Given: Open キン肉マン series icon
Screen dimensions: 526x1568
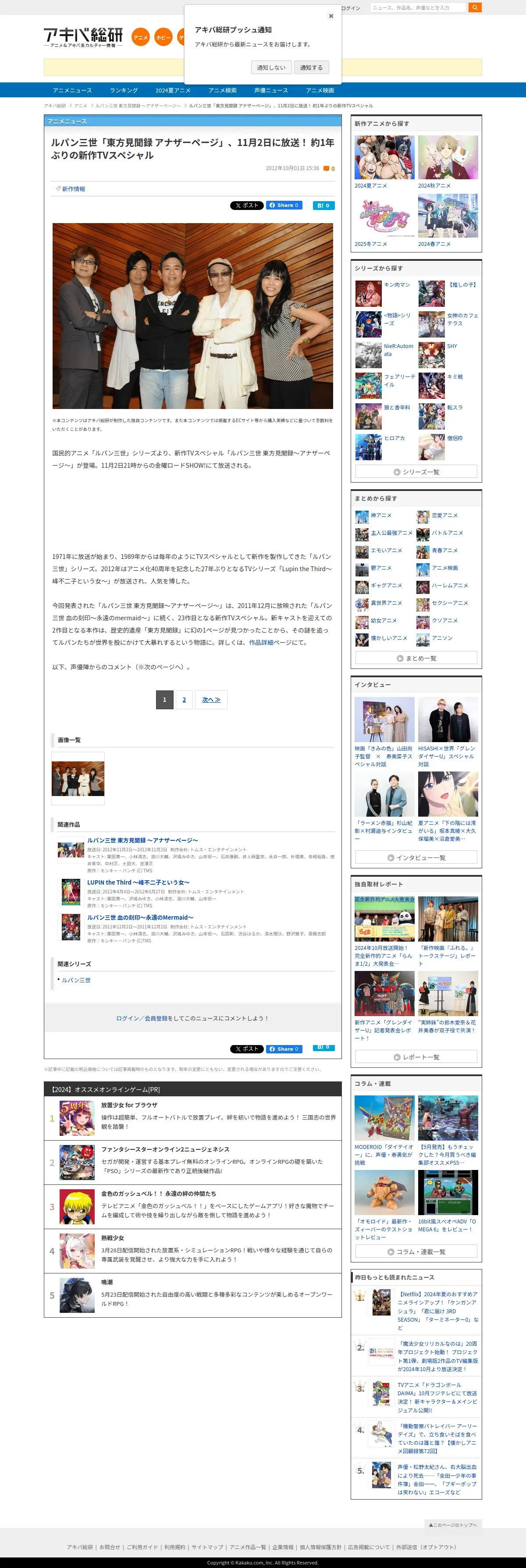Looking at the screenshot, I should point(368,293).
